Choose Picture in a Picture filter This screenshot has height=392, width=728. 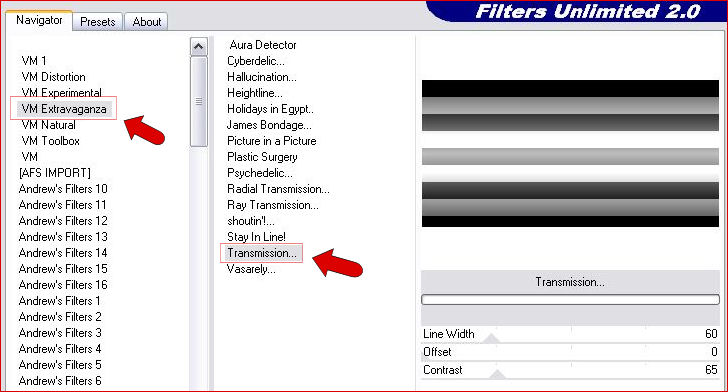coord(272,141)
